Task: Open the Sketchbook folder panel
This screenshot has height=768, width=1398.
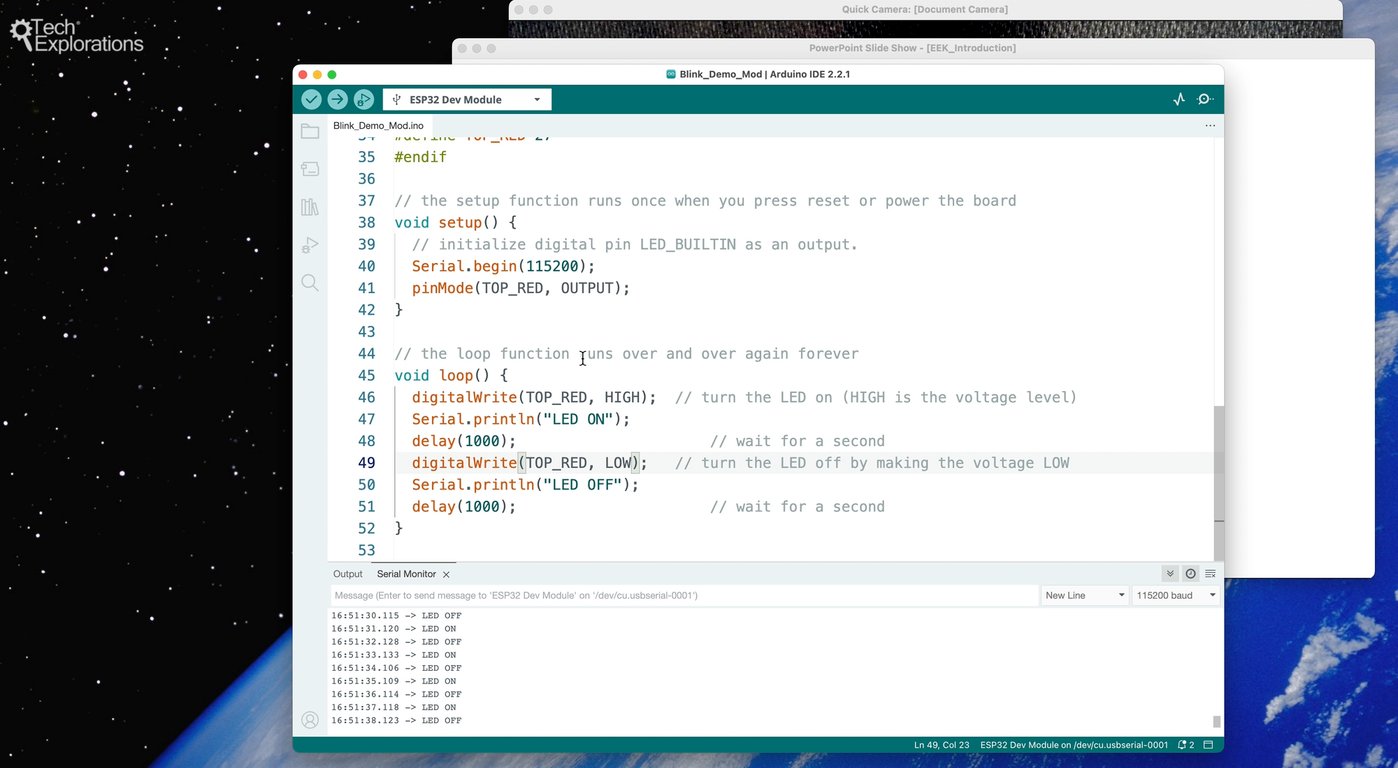Action: (x=310, y=131)
